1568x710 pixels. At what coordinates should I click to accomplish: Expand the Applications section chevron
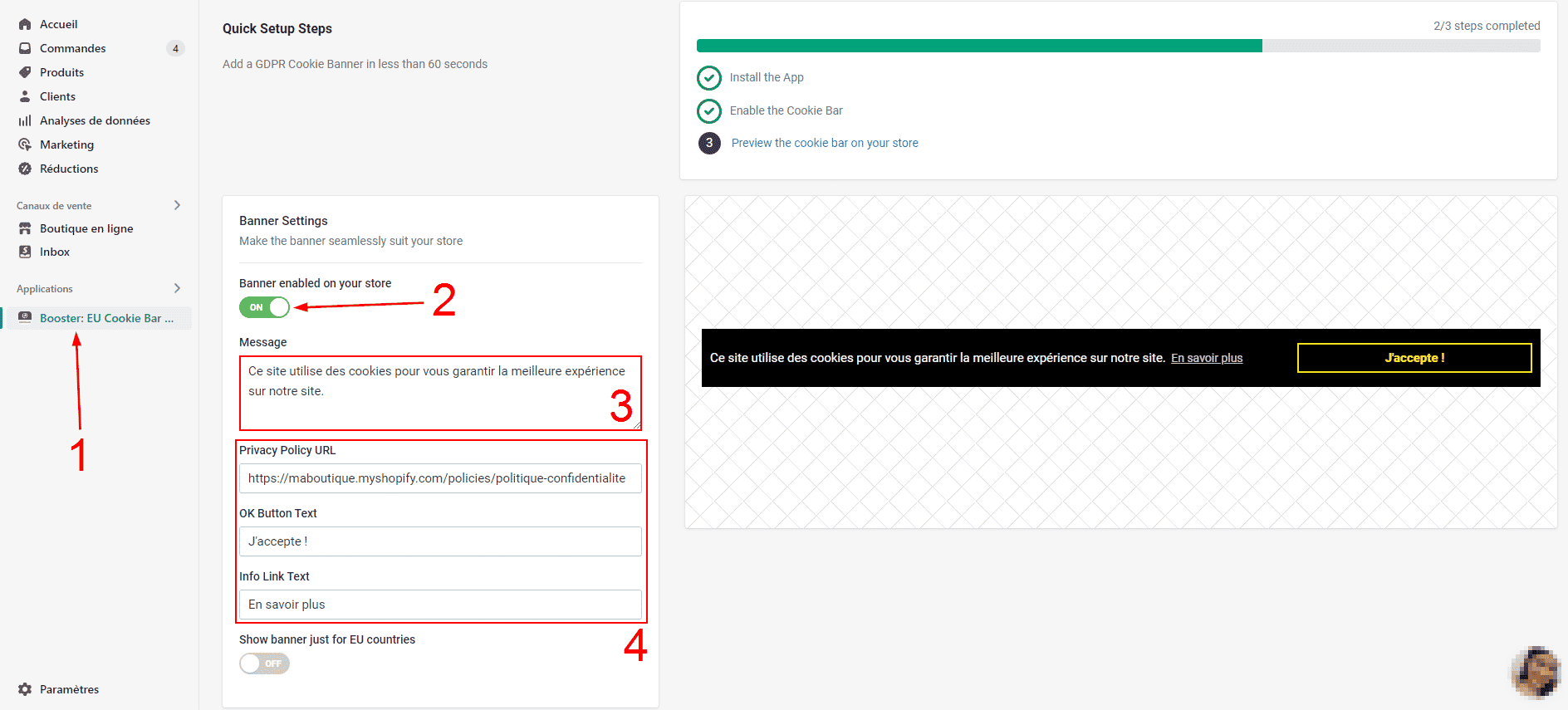point(177,288)
